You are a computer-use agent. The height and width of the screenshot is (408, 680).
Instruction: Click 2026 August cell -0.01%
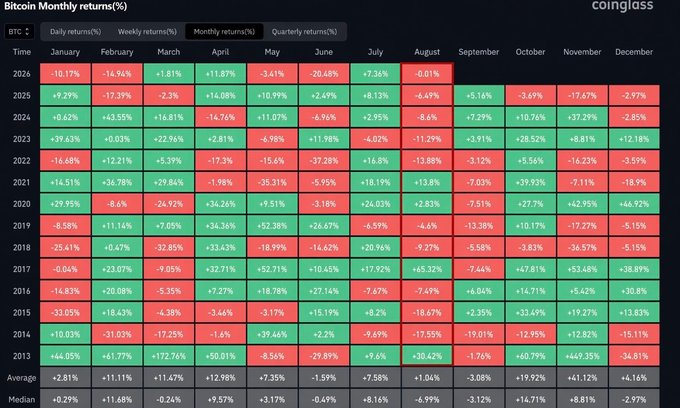(x=427, y=74)
